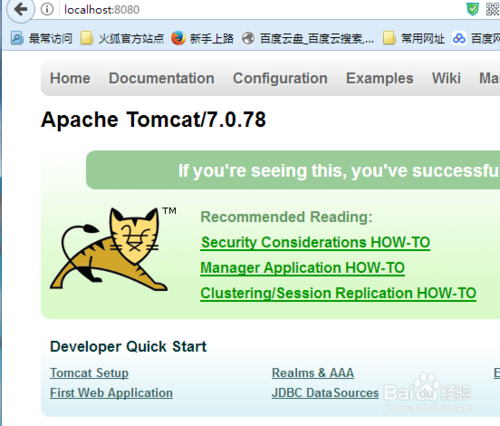The width and height of the screenshot is (500, 426).
Task: Click the Firefox 新手上路 bookmark
Action: pos(202,38)
